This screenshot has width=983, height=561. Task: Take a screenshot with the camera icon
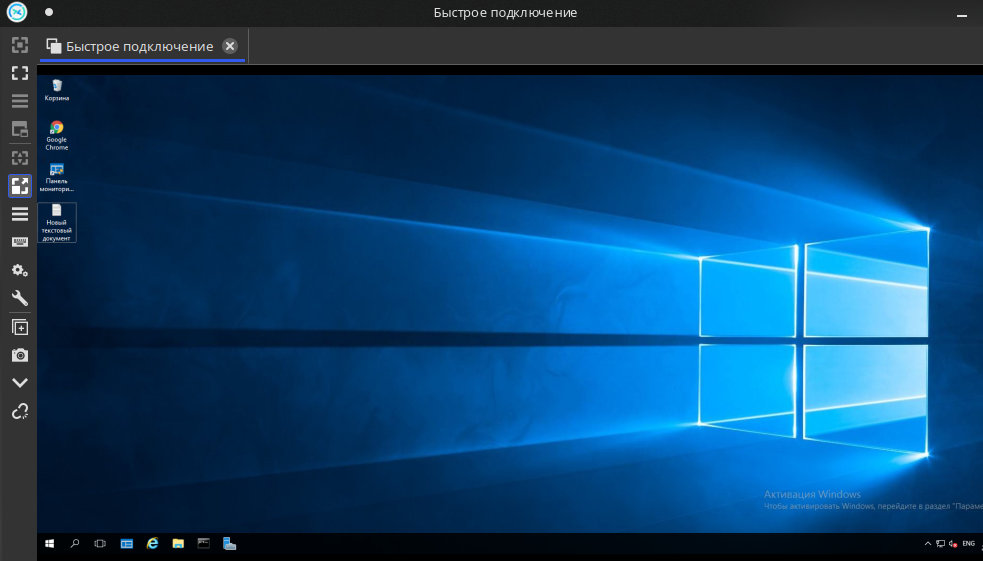20,355
